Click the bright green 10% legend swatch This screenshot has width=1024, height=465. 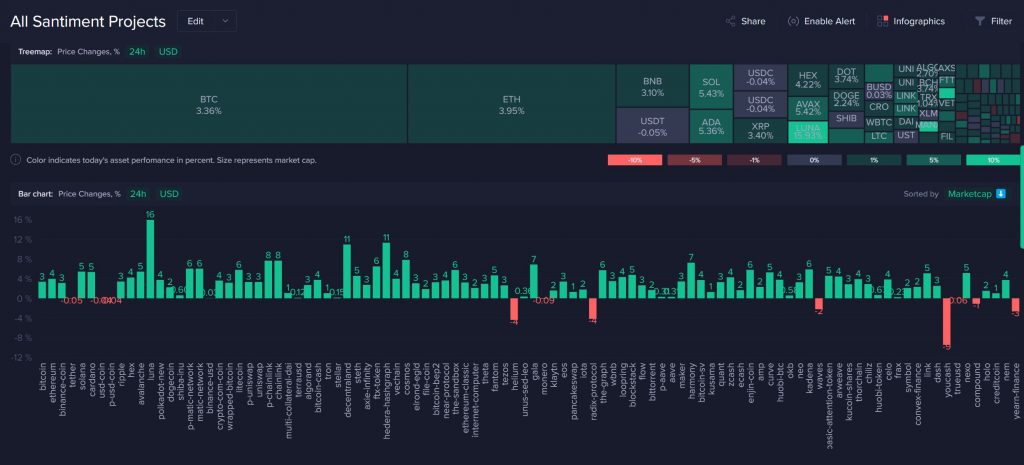click(993, 160)
